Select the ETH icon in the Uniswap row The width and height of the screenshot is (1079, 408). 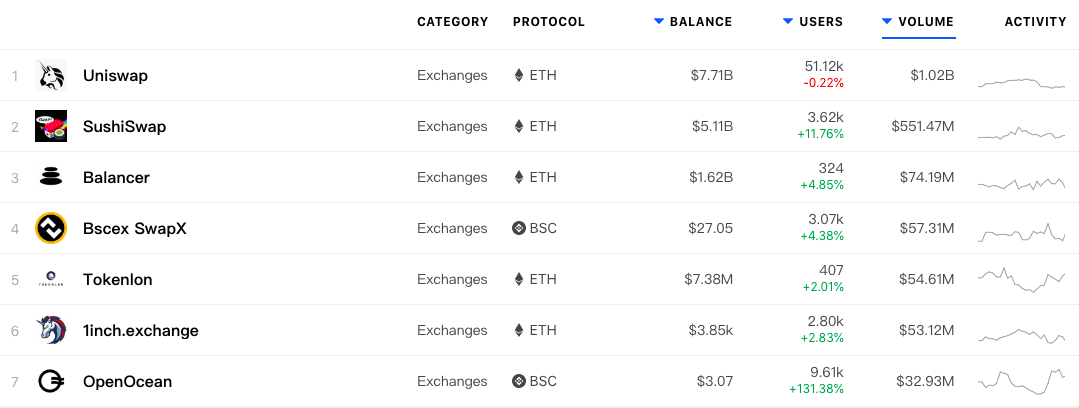coord(519,75)
